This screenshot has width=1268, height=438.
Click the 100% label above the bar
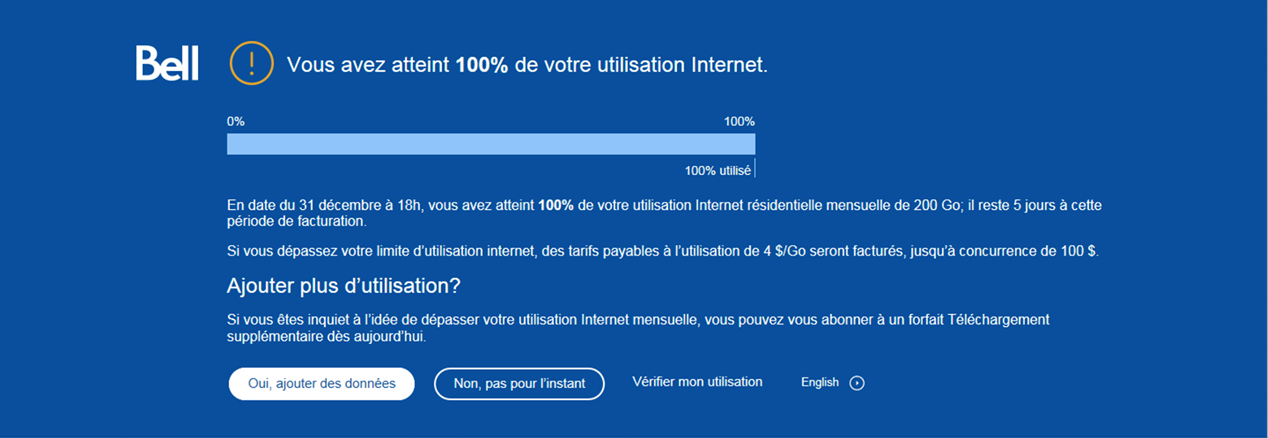click(x=739, y=121)
